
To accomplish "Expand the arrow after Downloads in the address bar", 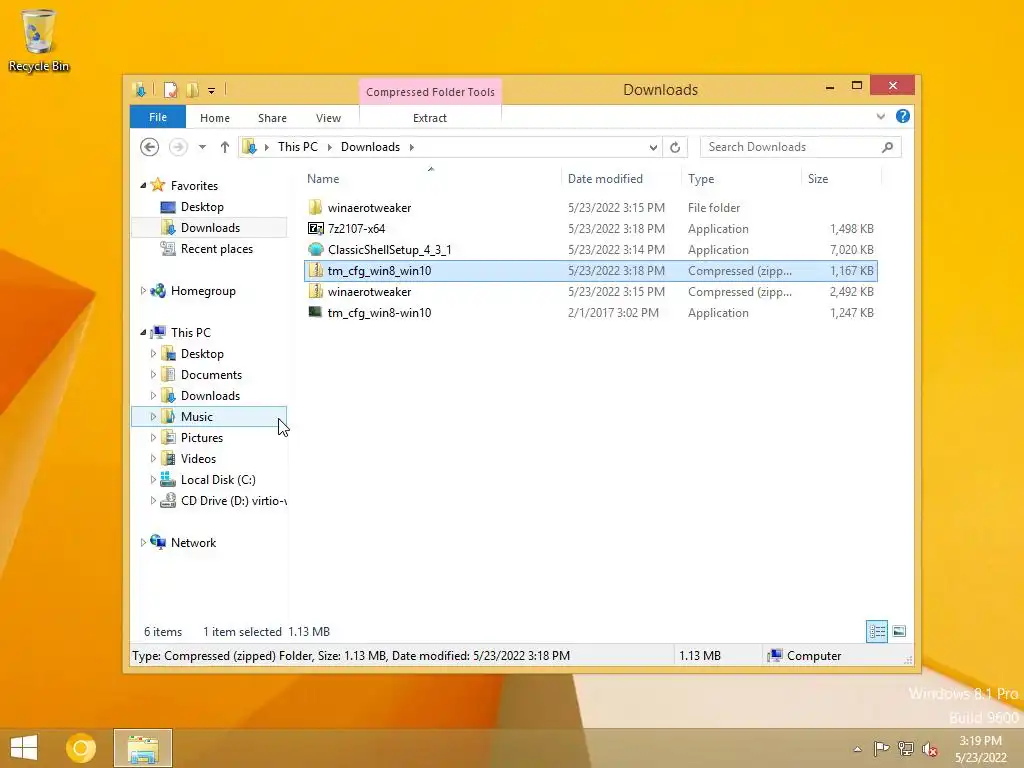I will point(411,147).
